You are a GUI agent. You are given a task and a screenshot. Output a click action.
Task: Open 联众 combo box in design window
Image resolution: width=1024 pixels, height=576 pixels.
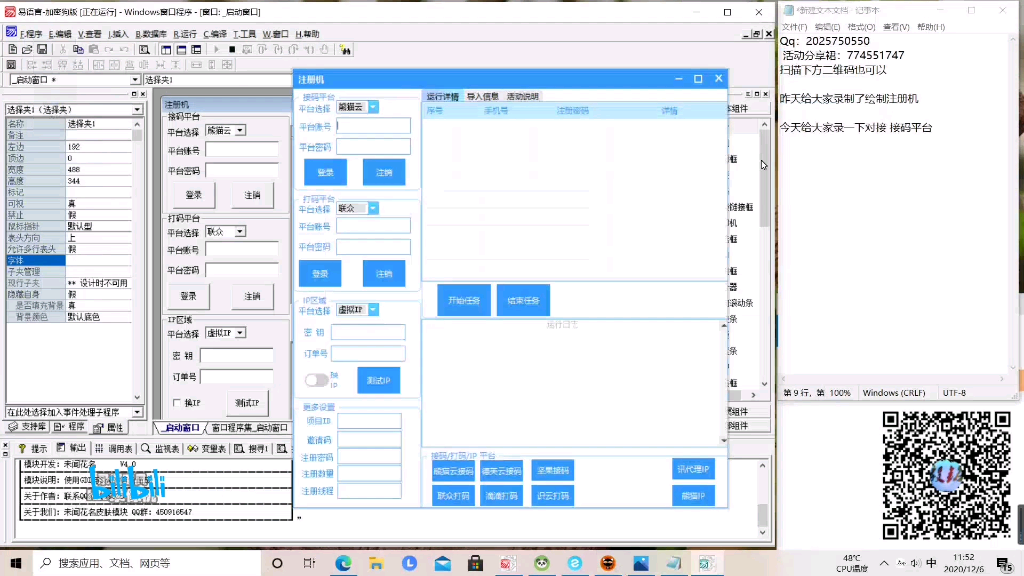point(240,232)
